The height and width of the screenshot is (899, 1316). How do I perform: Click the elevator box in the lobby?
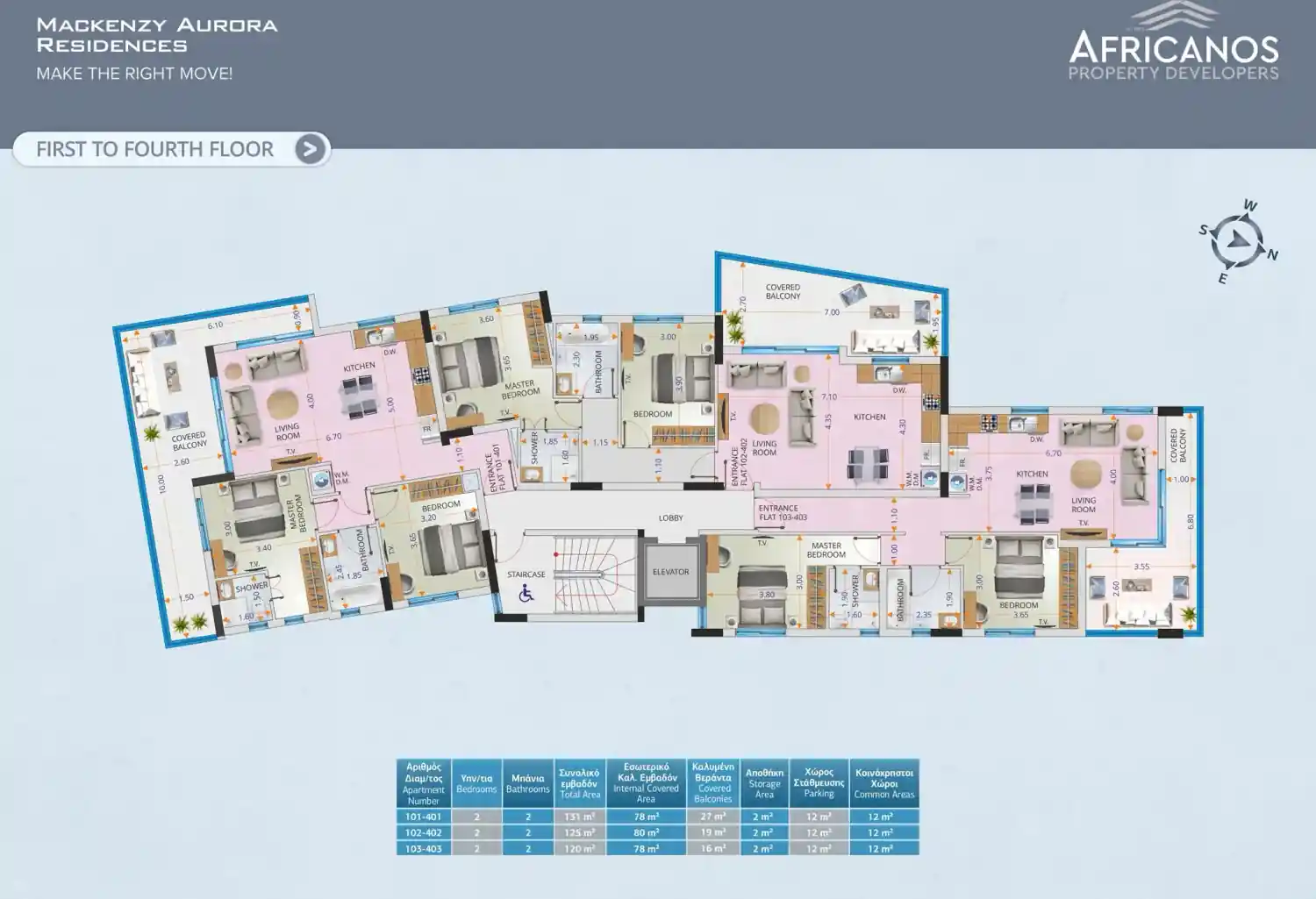point(671,572)
